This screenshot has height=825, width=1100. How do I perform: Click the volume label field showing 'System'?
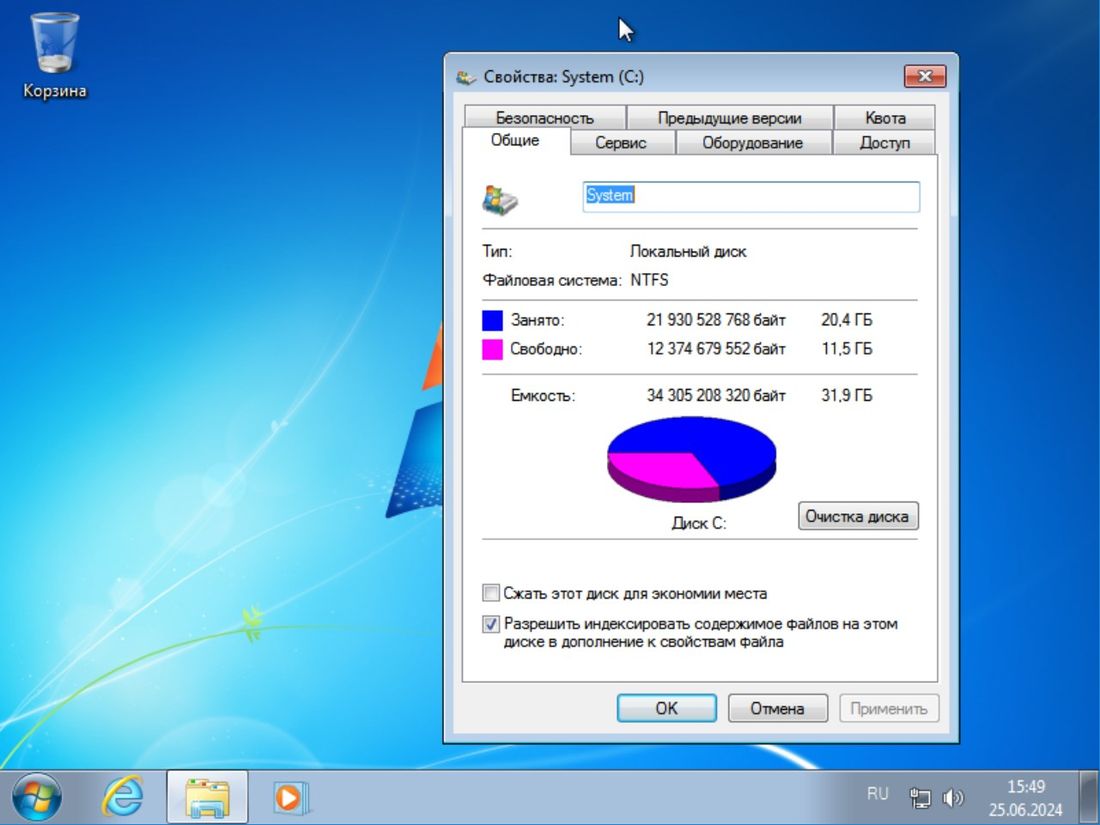[x=750, y=197]
